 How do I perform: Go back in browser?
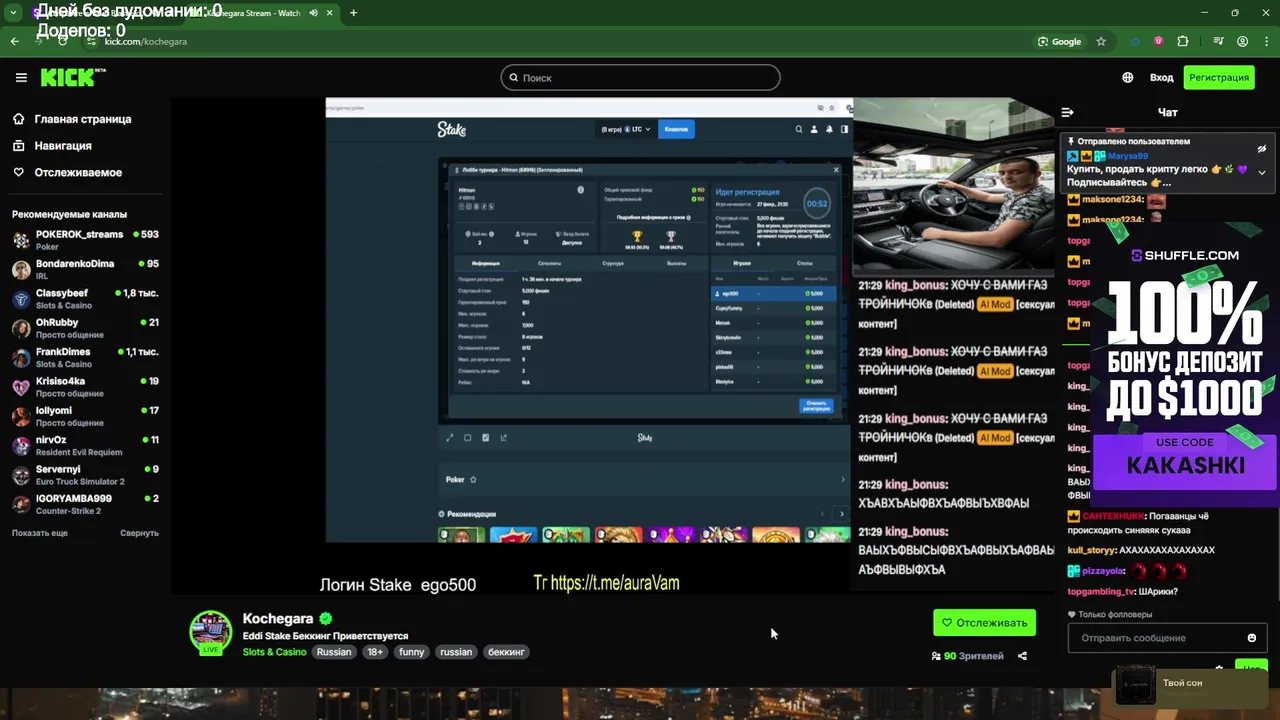coord(14,41)
